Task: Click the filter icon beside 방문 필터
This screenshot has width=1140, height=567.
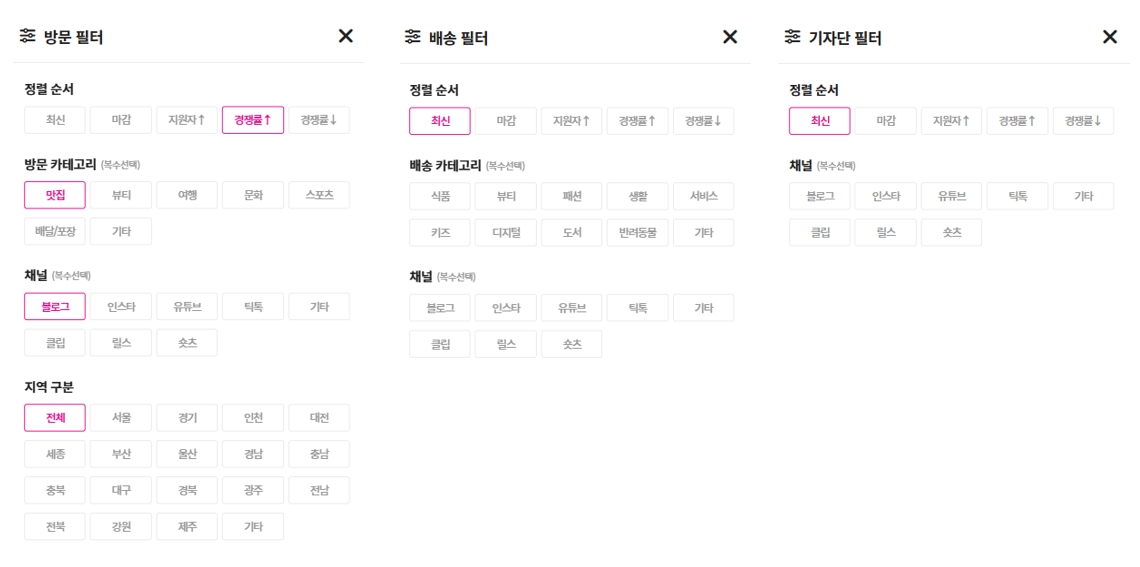Action: pyautogui.click(x=28, y=37)
